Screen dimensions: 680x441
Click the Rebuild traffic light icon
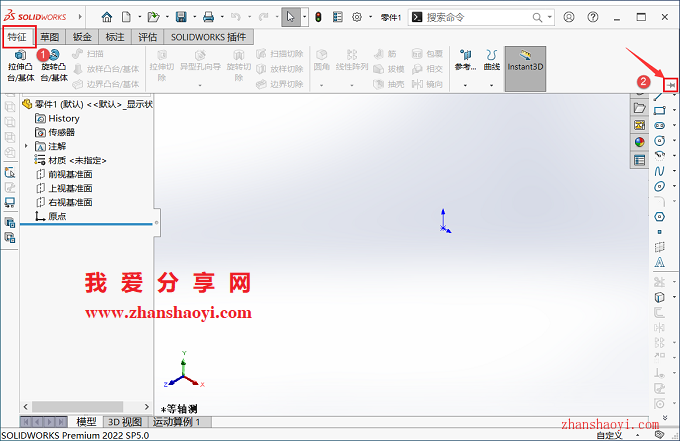click(x=318, y=17)
